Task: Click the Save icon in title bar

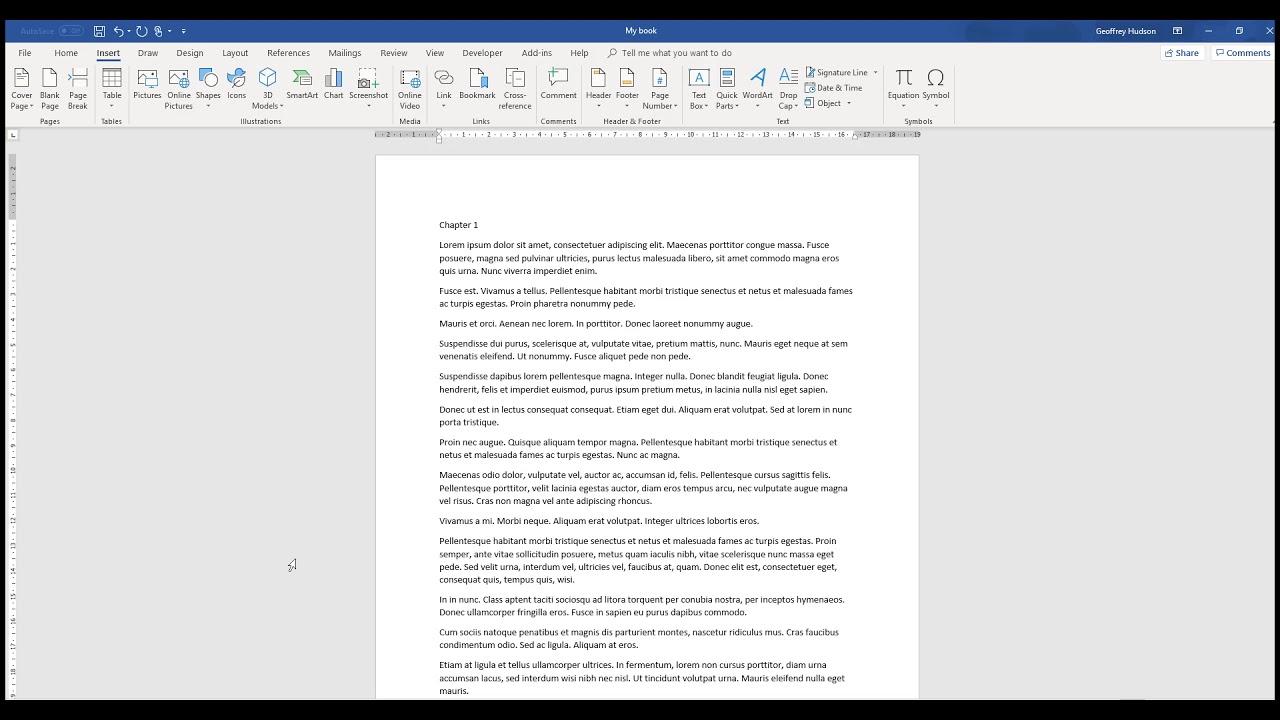Action: coord(99,31)
